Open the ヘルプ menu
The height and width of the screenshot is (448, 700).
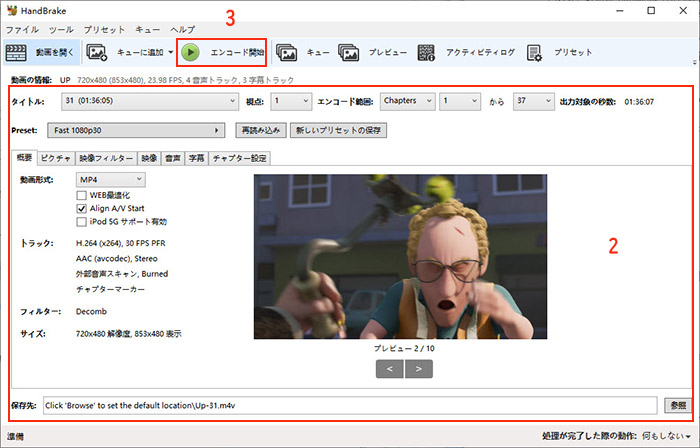182,29
